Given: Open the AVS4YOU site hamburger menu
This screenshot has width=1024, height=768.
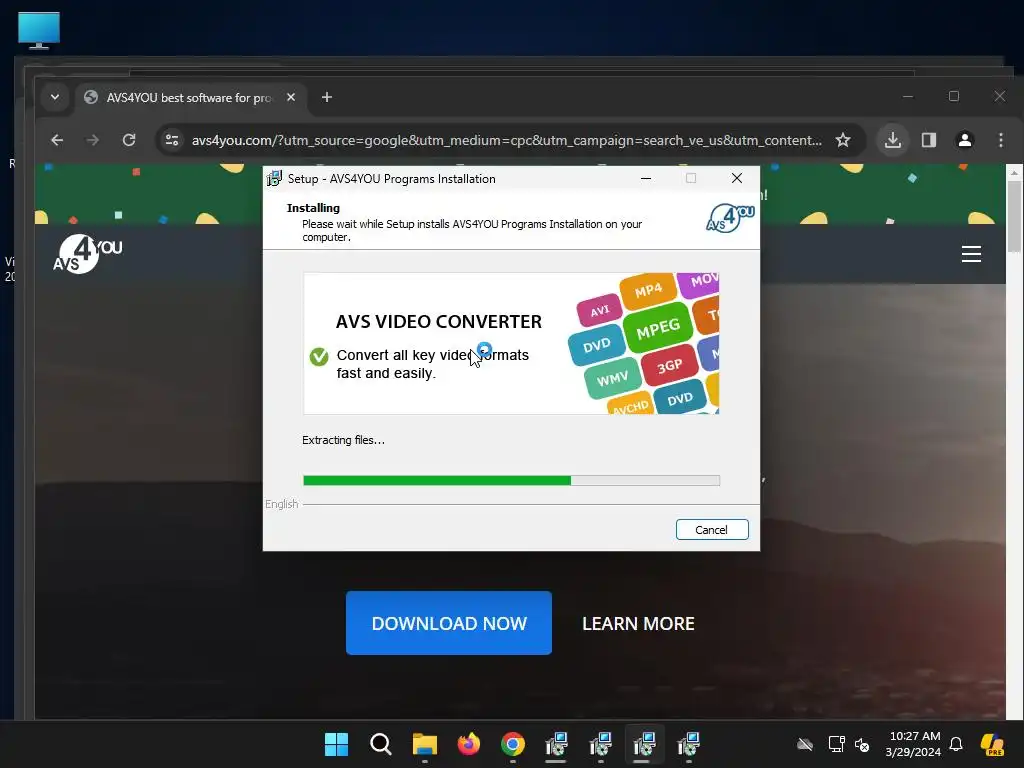Looking at the screenshot, I should [971, 254].
